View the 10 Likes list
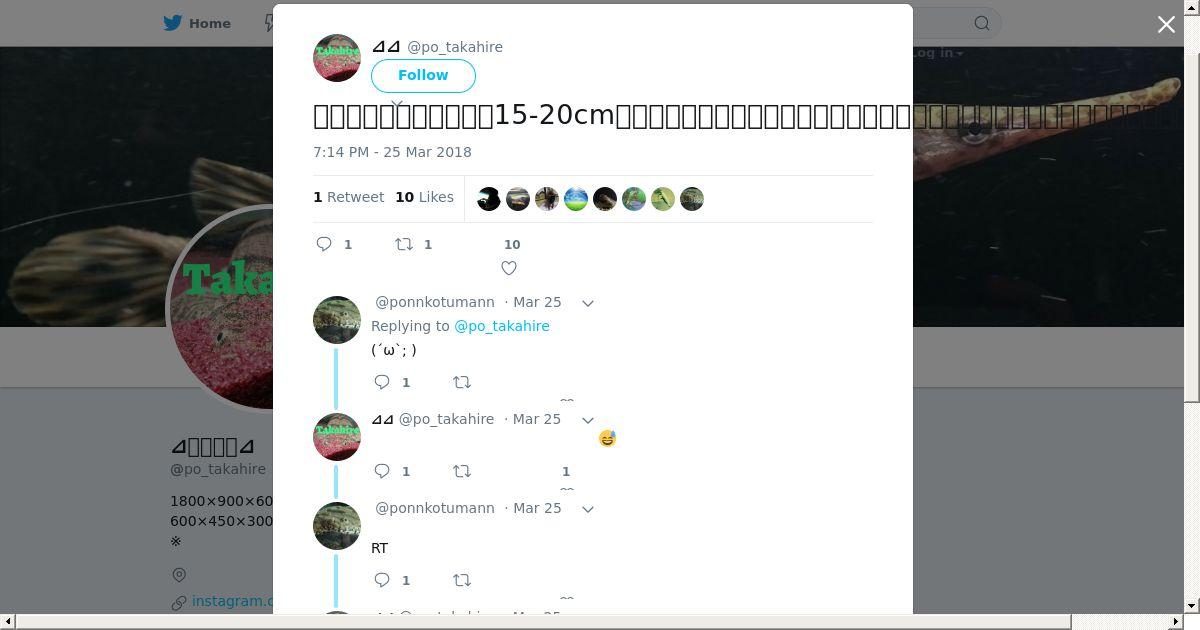1200x630 pixels. pyautogui.click(x=424, y=197)
